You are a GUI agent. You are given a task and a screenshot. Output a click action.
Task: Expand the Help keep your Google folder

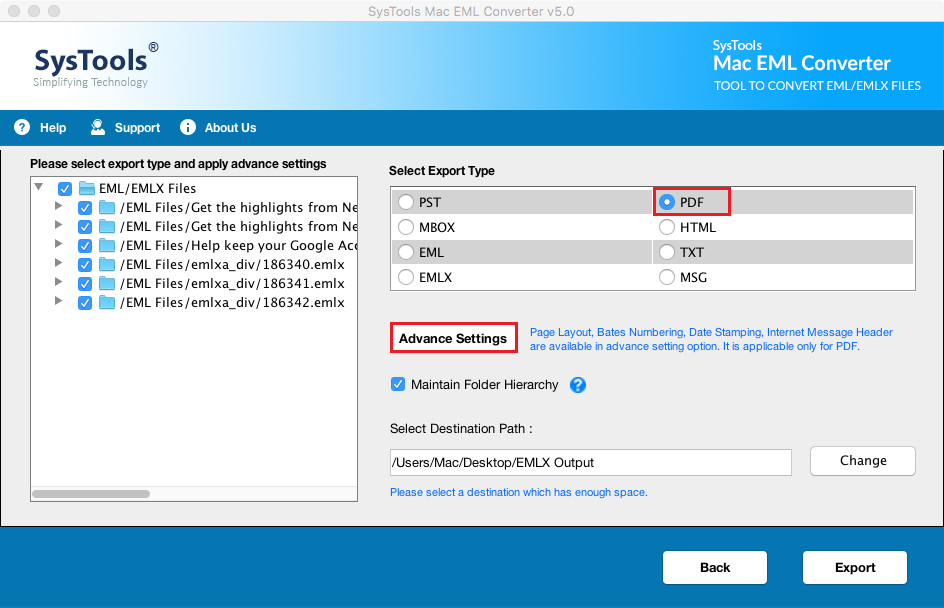click(x=58, y=244)
